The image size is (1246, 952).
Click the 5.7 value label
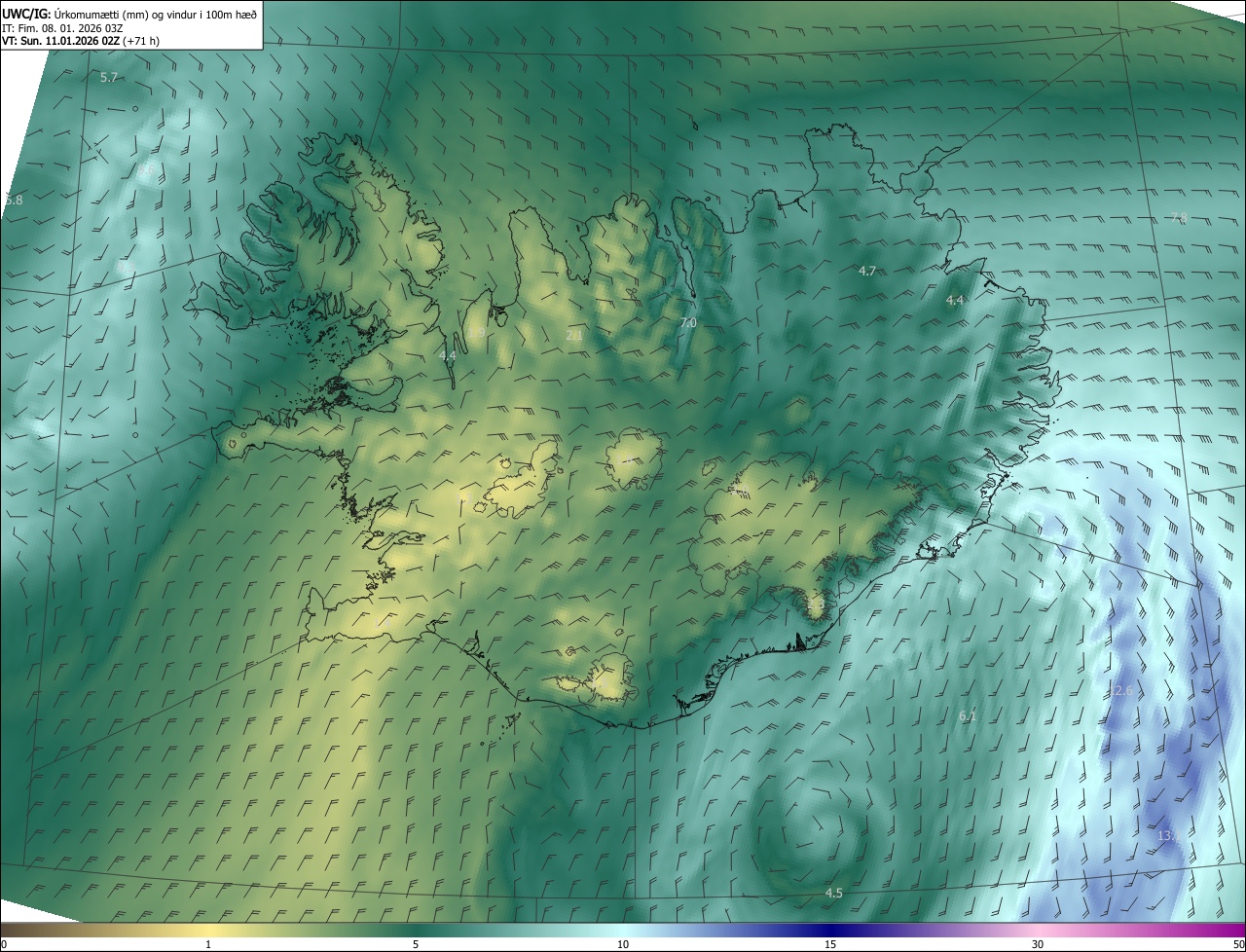tap(109, 77)
